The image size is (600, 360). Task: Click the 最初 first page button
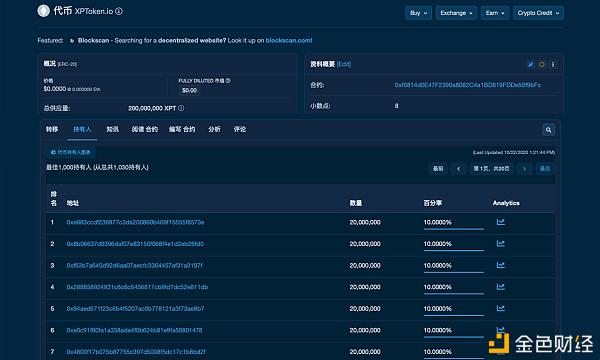click(438, 169)
